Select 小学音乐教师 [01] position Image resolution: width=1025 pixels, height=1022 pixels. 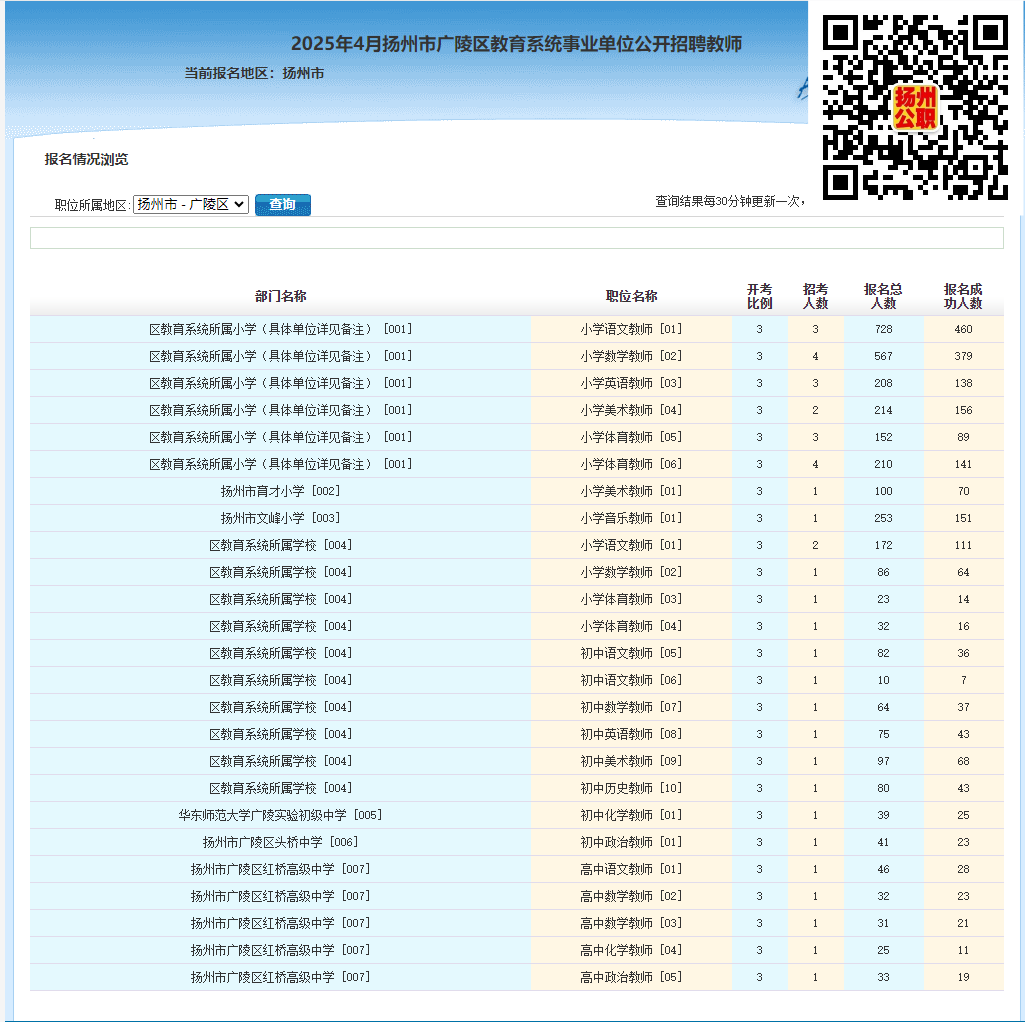pyautogui.click(x=631, y=519)
